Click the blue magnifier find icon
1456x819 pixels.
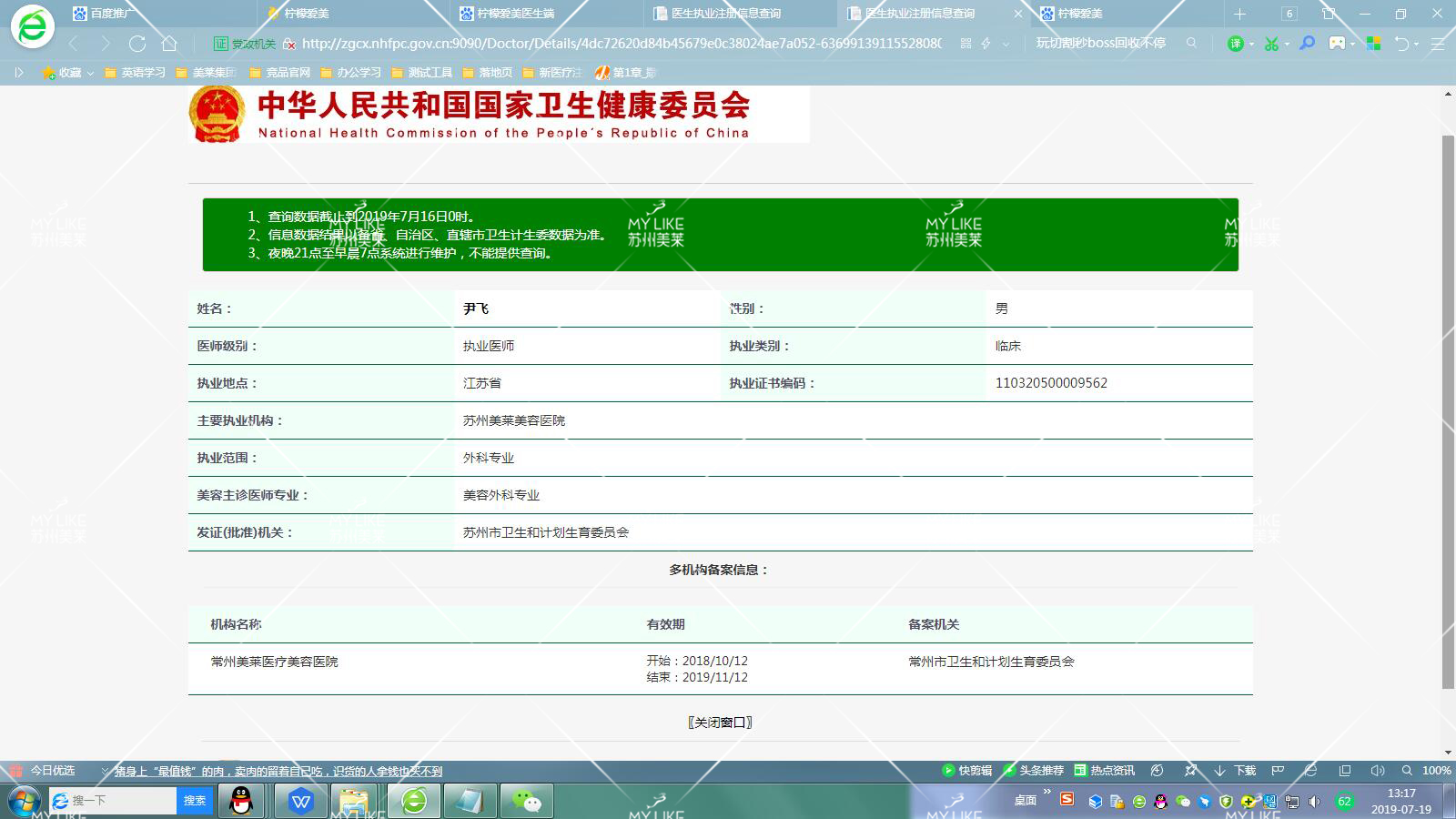point(1307,44)
